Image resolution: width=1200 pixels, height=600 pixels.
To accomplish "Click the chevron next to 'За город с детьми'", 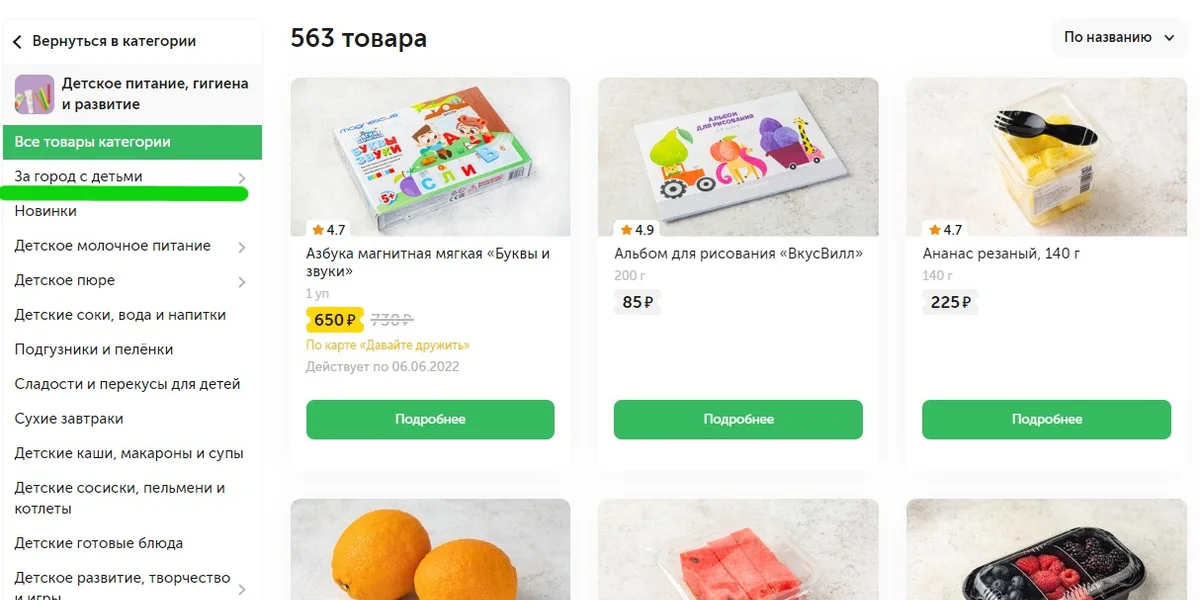I will tap(243, 176).
